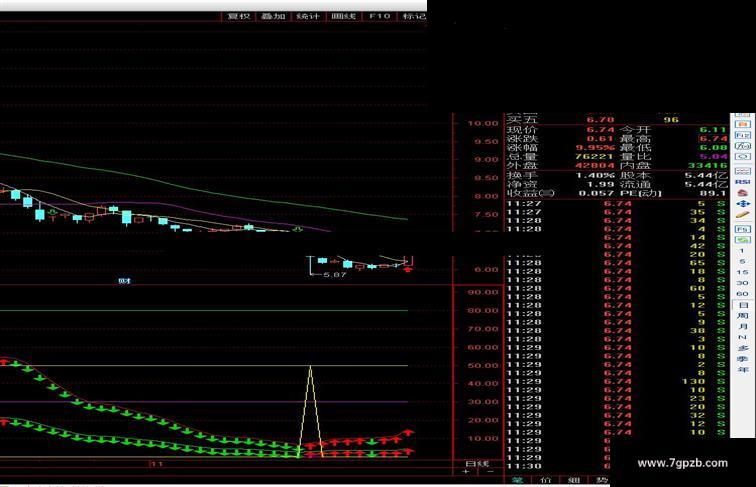The image size is (756, 487).
Task: Click the 总量 76221 value
Action: point(595,157)
